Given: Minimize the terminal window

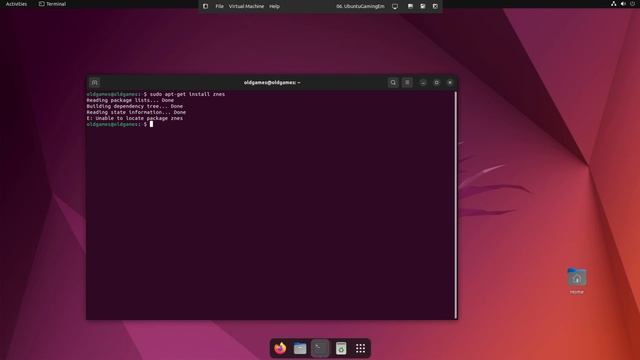Looking at the screenshot, I should tap(423, 82).
